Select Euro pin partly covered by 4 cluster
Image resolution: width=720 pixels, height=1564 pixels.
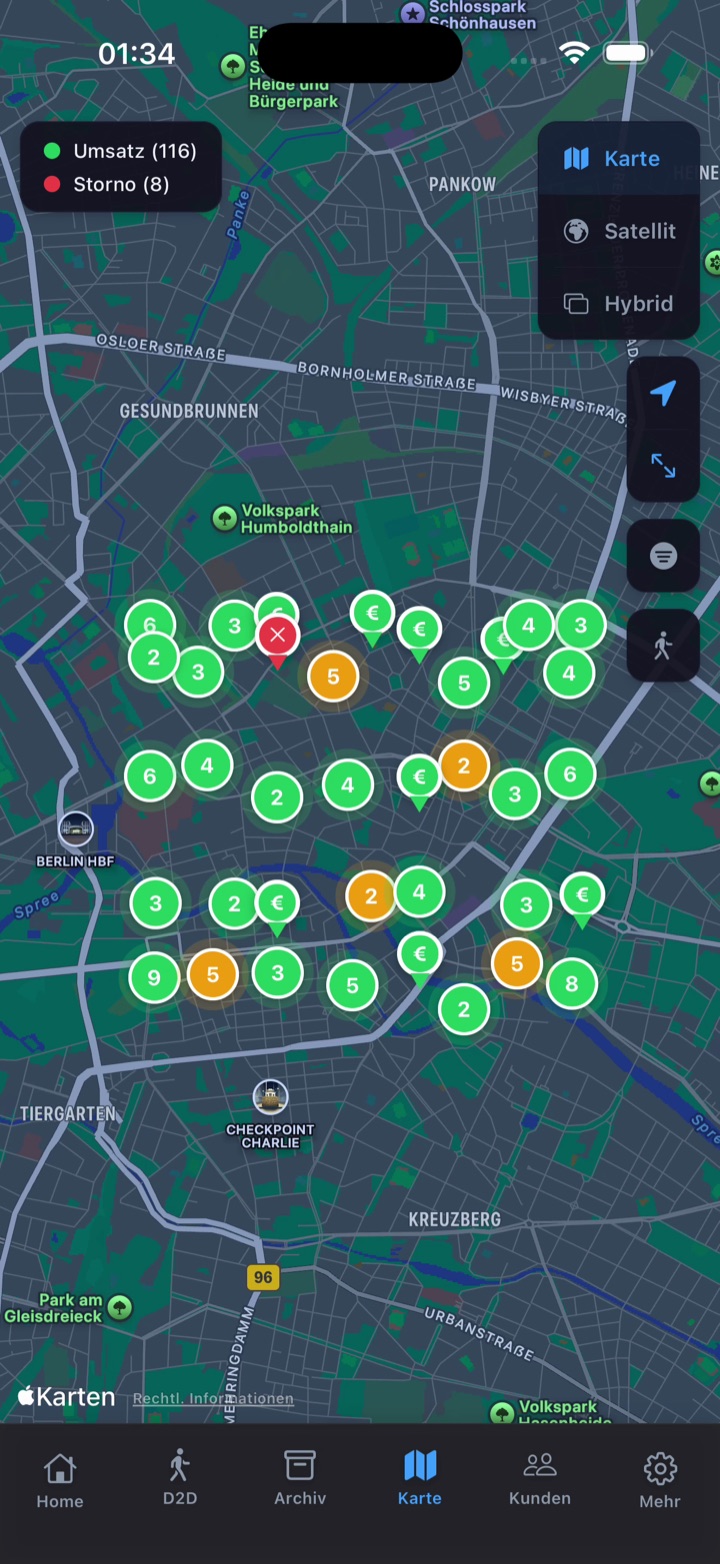[500, 643]
